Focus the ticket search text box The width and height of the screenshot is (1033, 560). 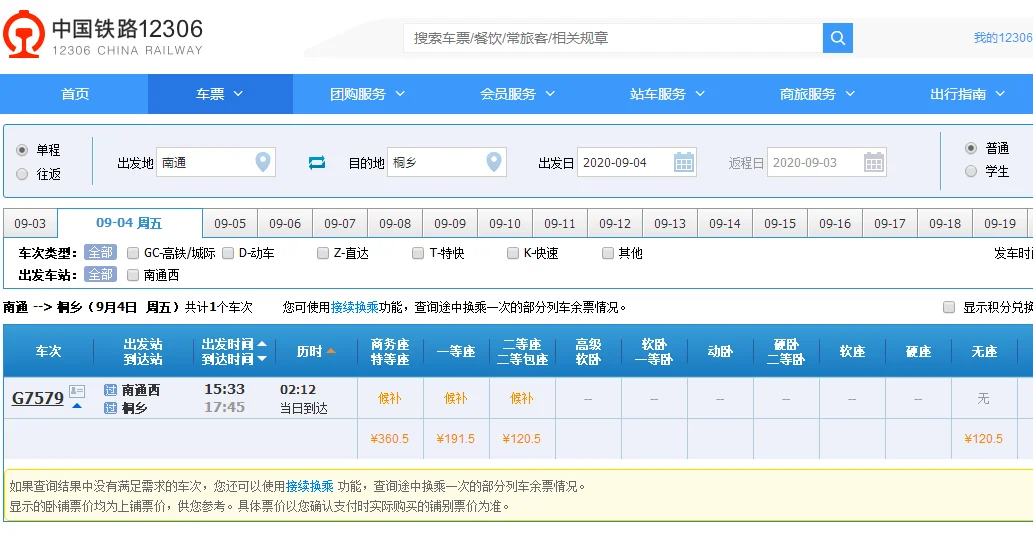coord(613,38)
